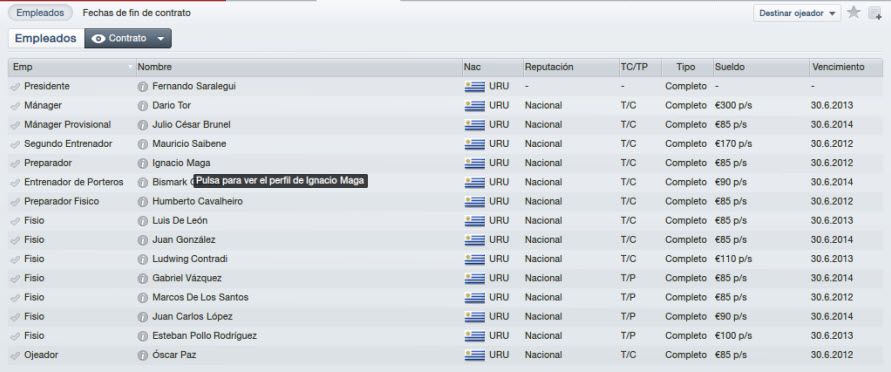Toggle the tick mark on the Mánager Provisional row
891x372 pixels.
pos(15,125)
